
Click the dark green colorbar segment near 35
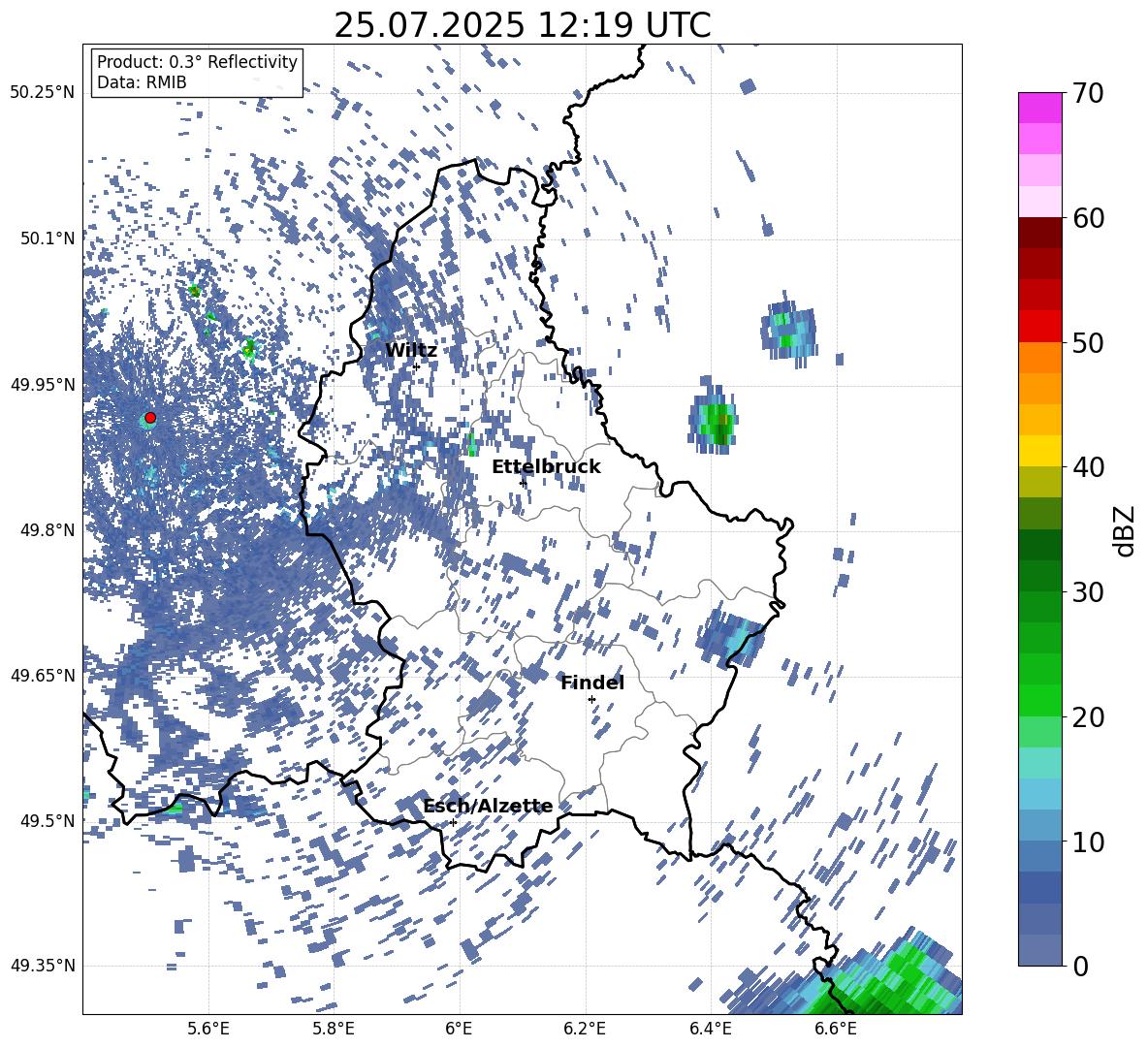tap(1039, 545)
